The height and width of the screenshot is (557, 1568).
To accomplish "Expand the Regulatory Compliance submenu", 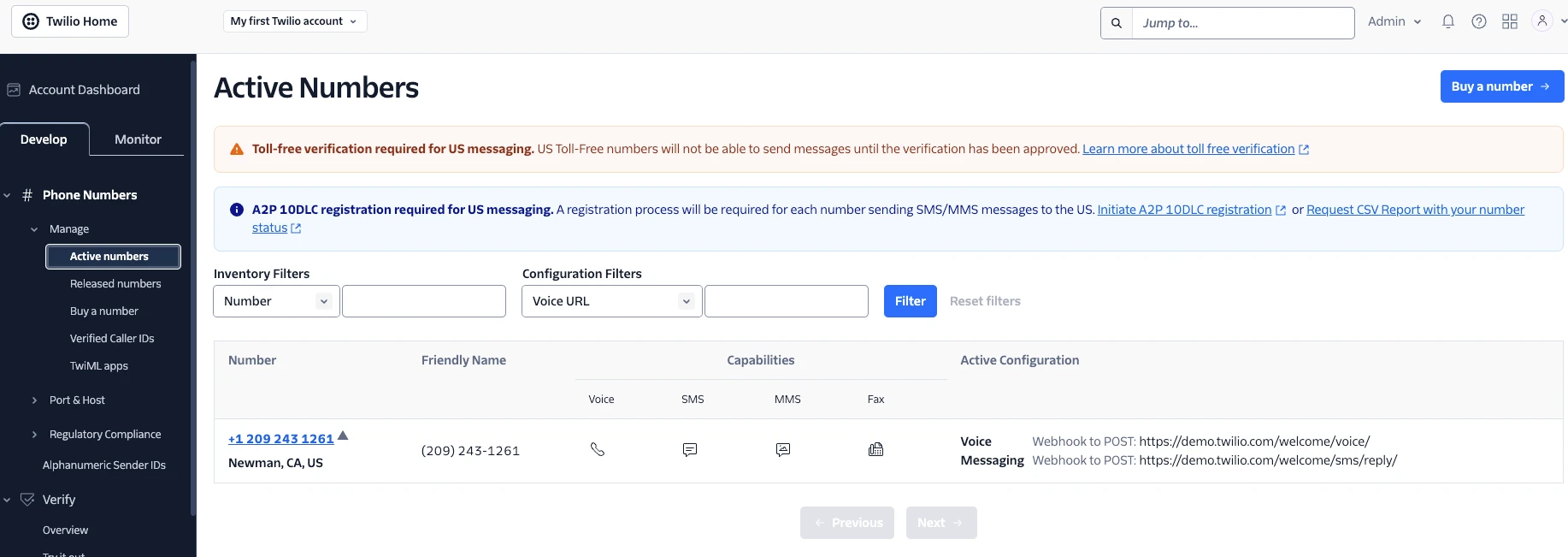I will click(34, 435).
